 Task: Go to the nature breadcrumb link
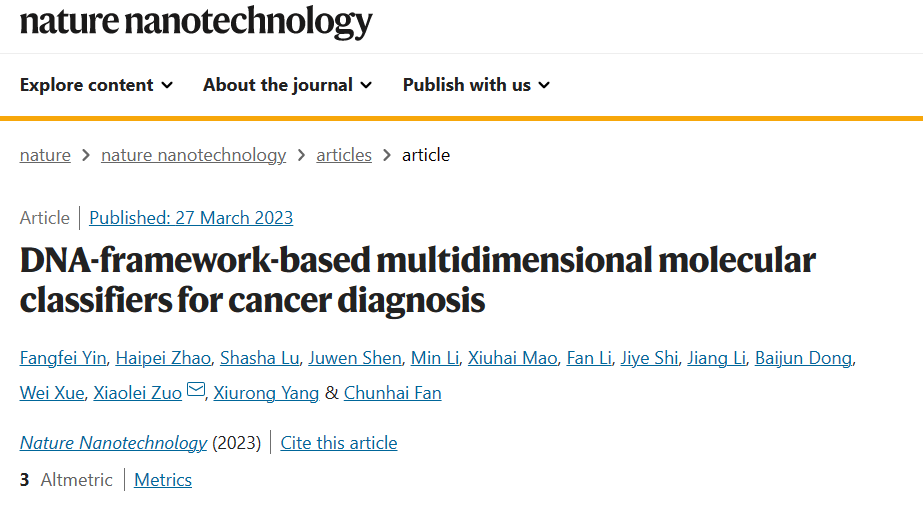(45, 155)
